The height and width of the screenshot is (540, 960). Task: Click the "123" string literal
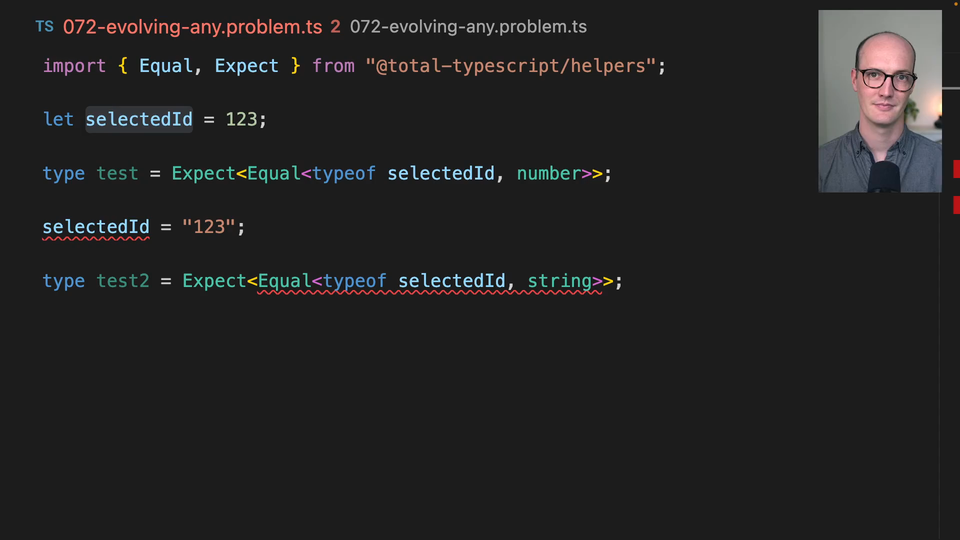point(208,228)
